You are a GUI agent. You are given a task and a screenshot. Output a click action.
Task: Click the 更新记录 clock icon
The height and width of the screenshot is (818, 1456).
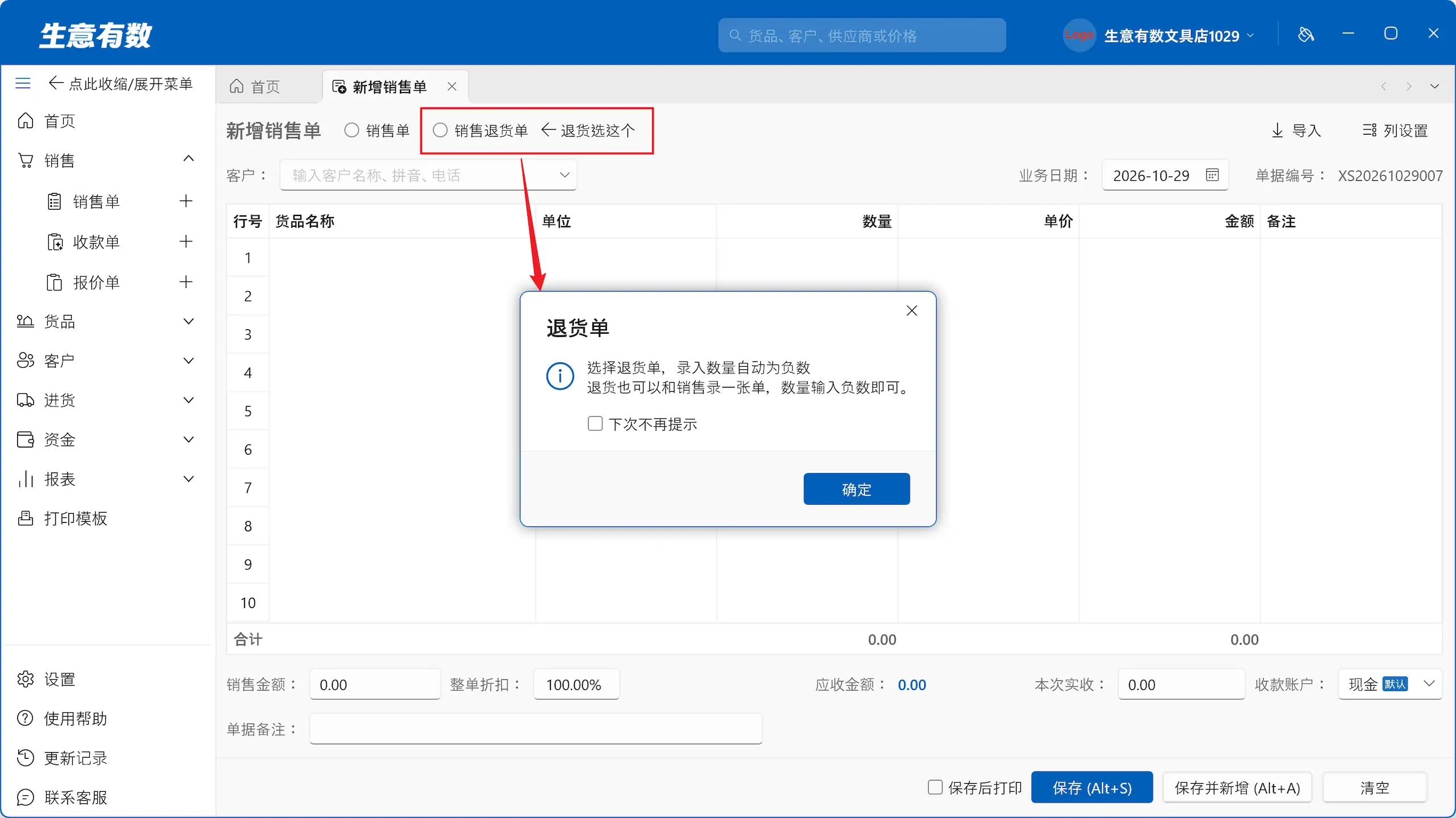(x=26, y=758)
